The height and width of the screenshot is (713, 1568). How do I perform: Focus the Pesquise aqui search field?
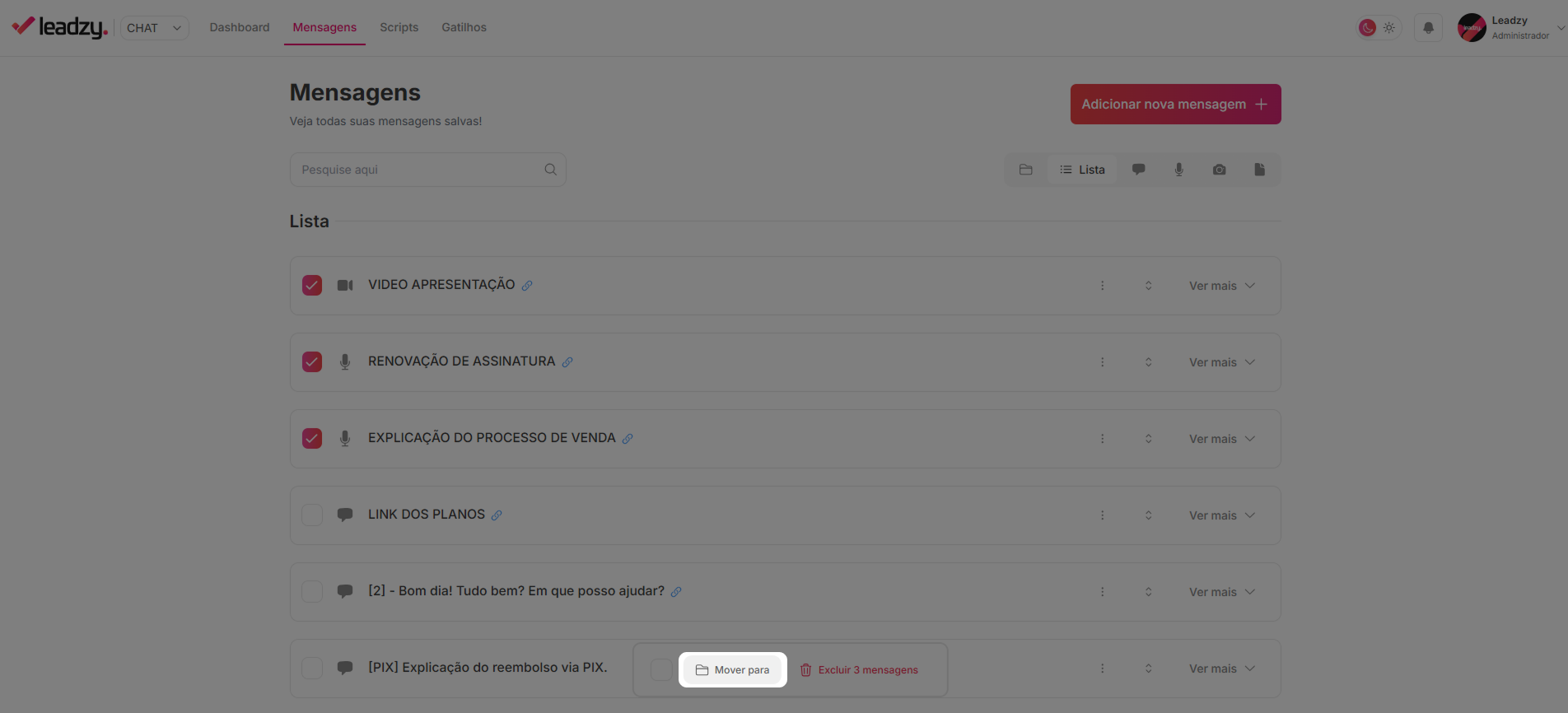(427, 170)
